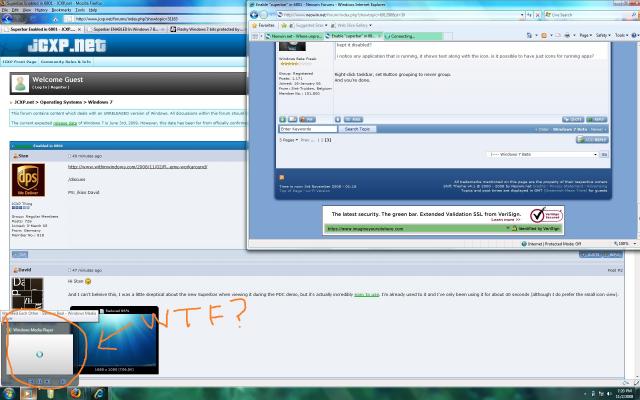Image resolution: width=640 pixels, height=400 pixels.
Task: Click the Windows Media Player taskbar icon
Action: pyautogui.click(x=29, y=394)
